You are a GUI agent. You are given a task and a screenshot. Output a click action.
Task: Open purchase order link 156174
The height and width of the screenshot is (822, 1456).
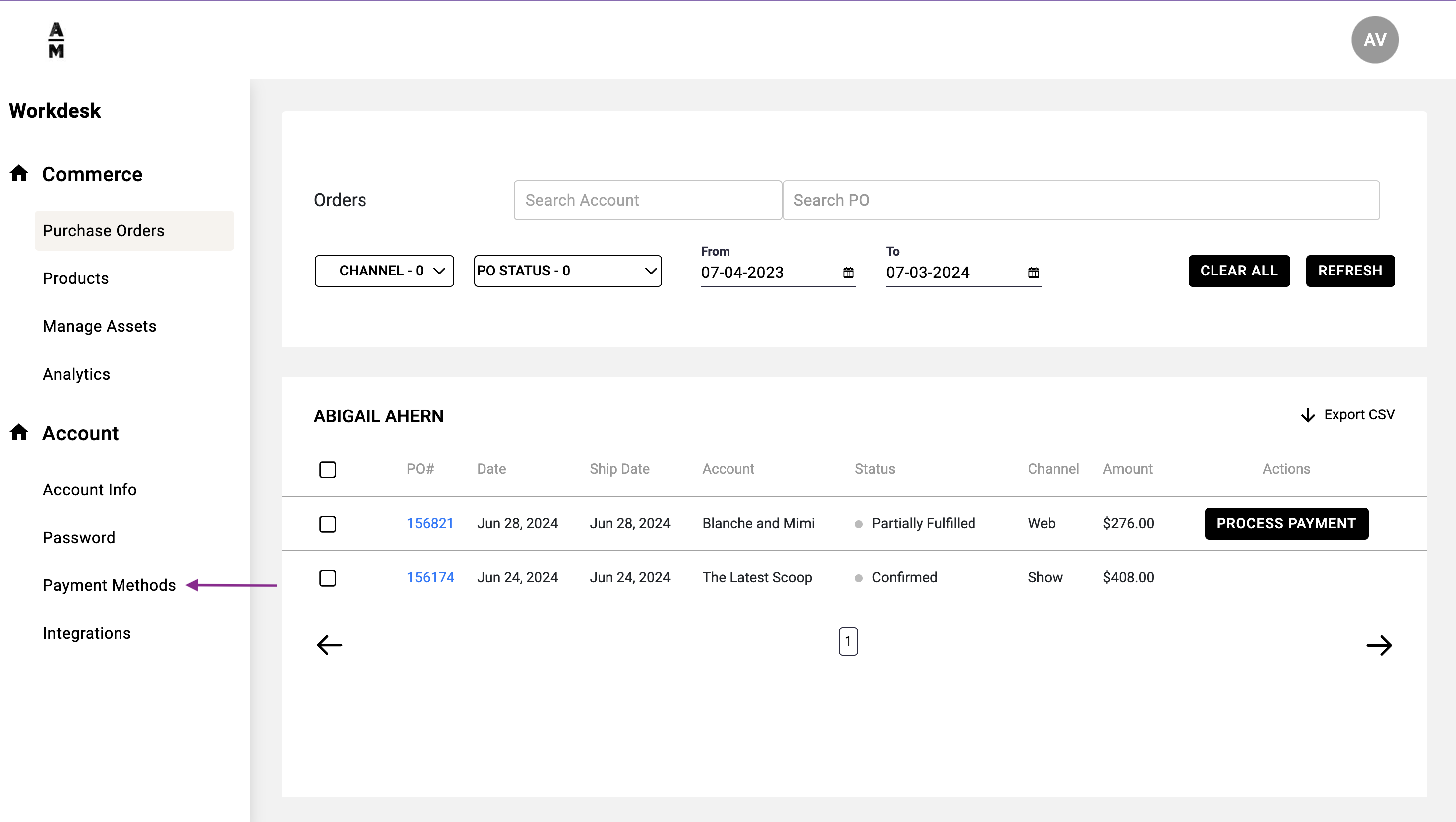430,577
